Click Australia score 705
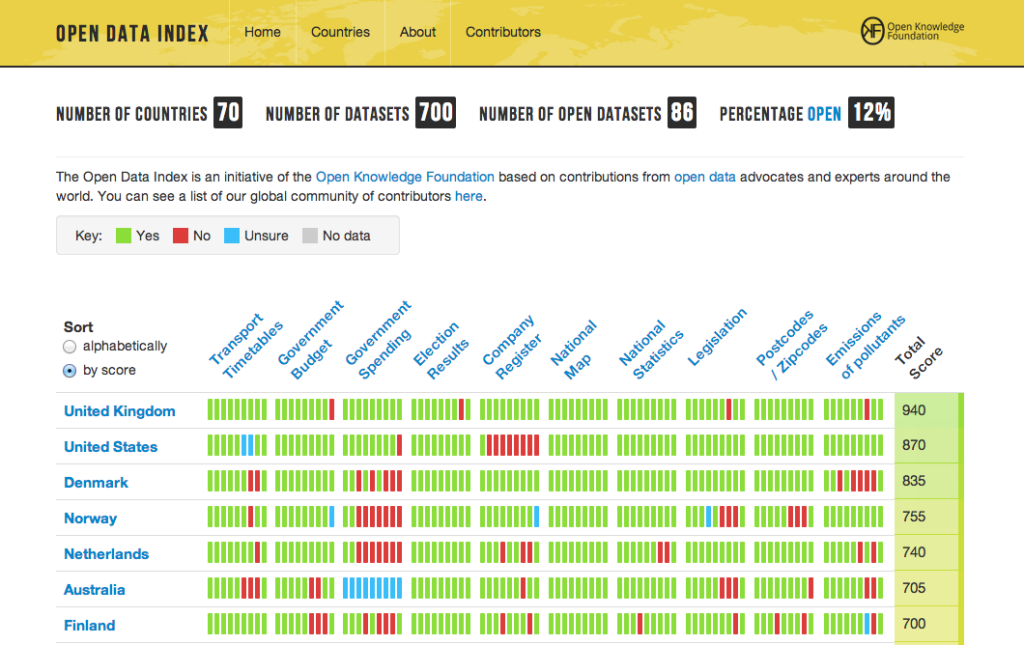Screen dimensions: 1024x645 (914, 588)
